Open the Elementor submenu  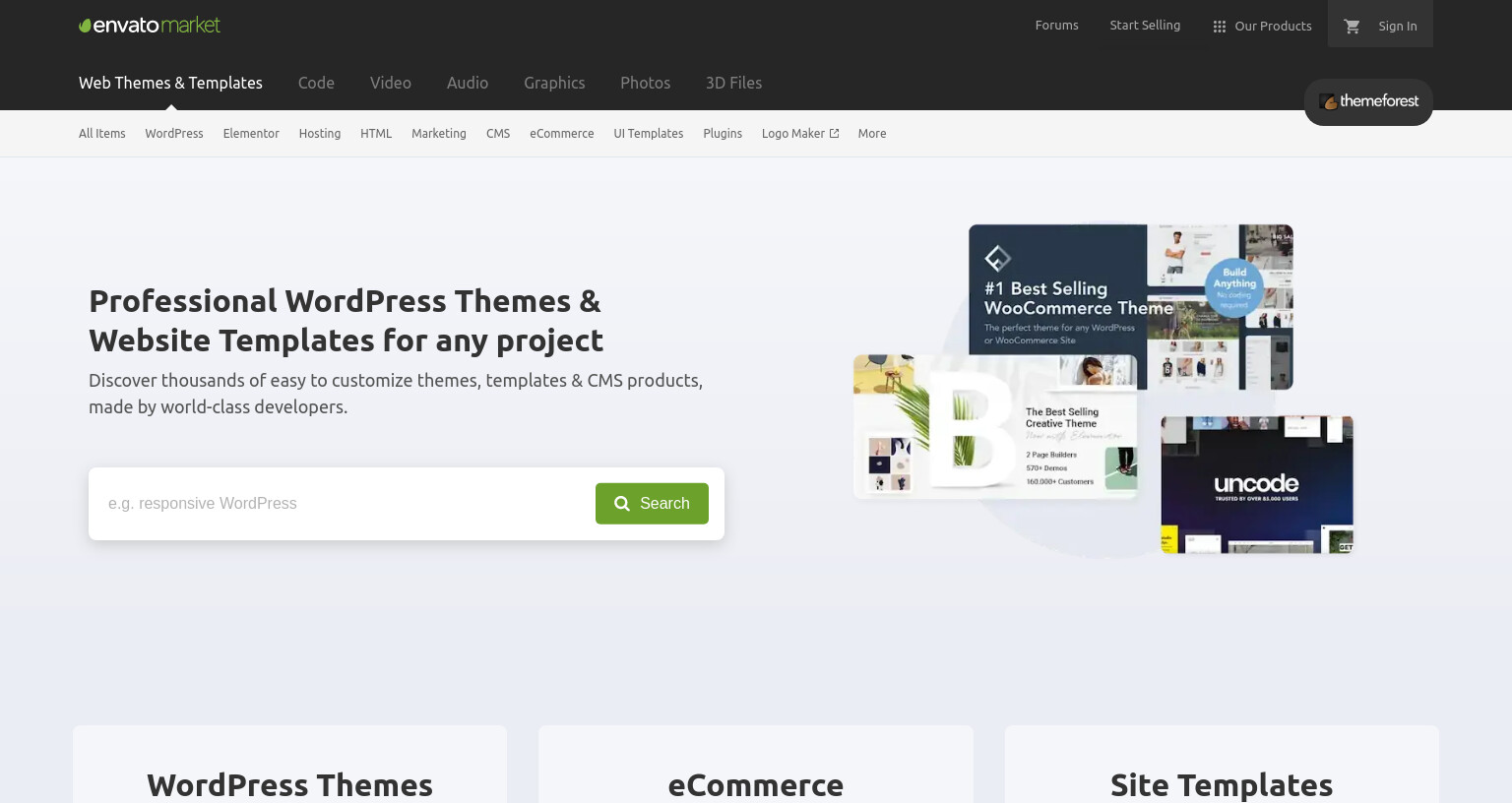[x=251, y=134]
